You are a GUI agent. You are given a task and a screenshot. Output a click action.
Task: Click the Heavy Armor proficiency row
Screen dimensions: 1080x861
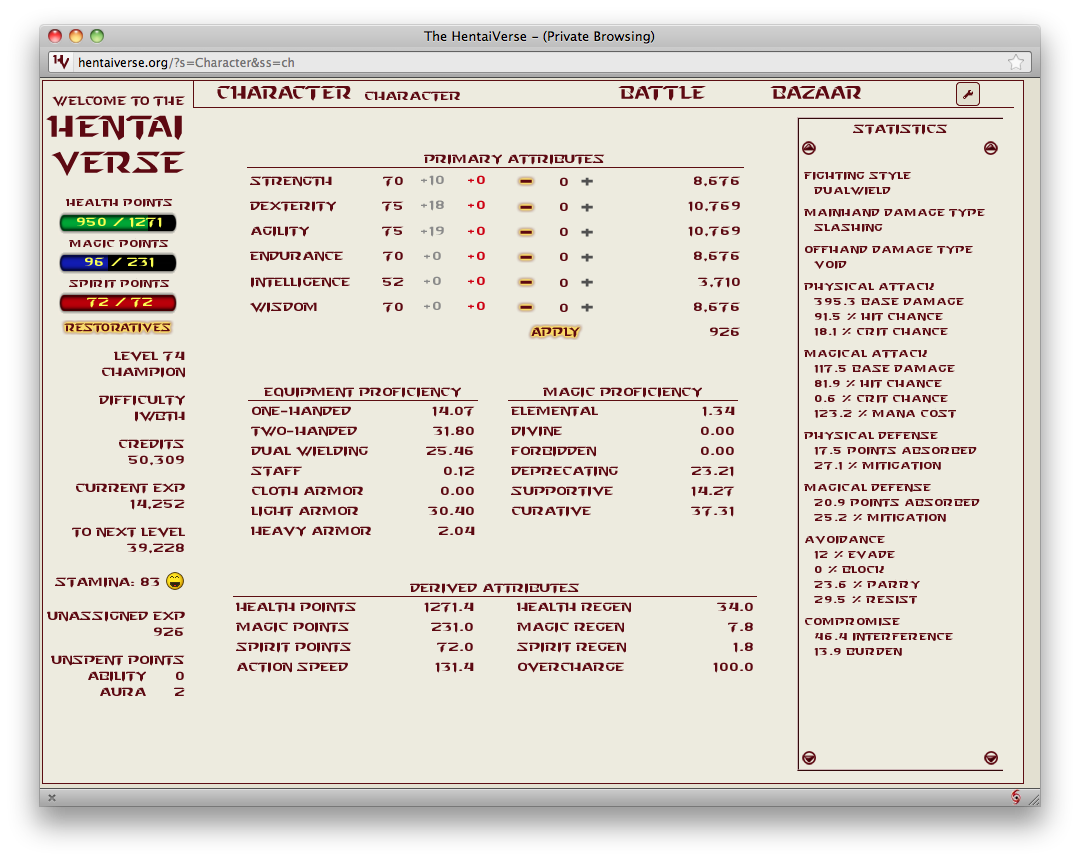(x=363, y=531)
